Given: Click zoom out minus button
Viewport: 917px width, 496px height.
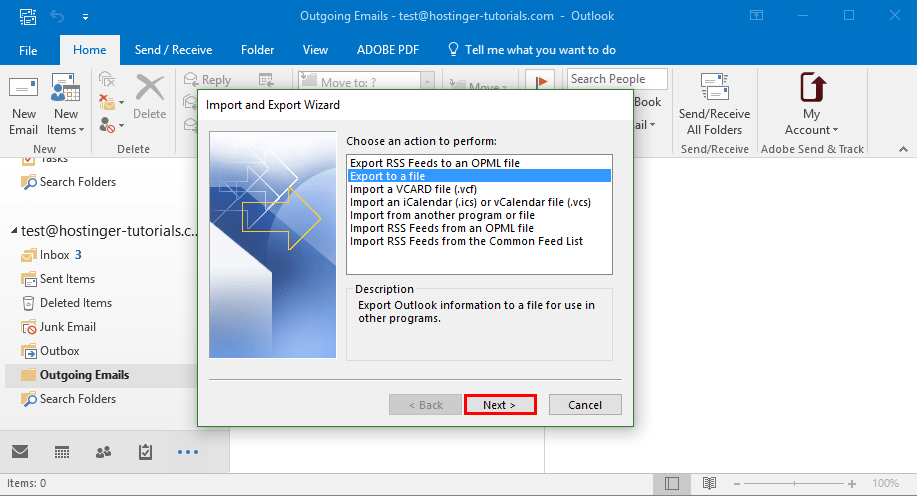Looking at the screenshot, I should (x=737, y=484).
